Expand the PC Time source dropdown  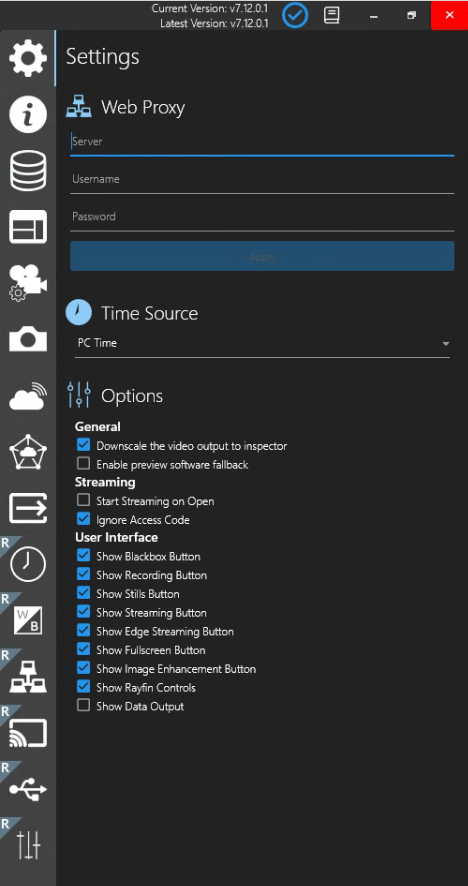tap(262, 343)
